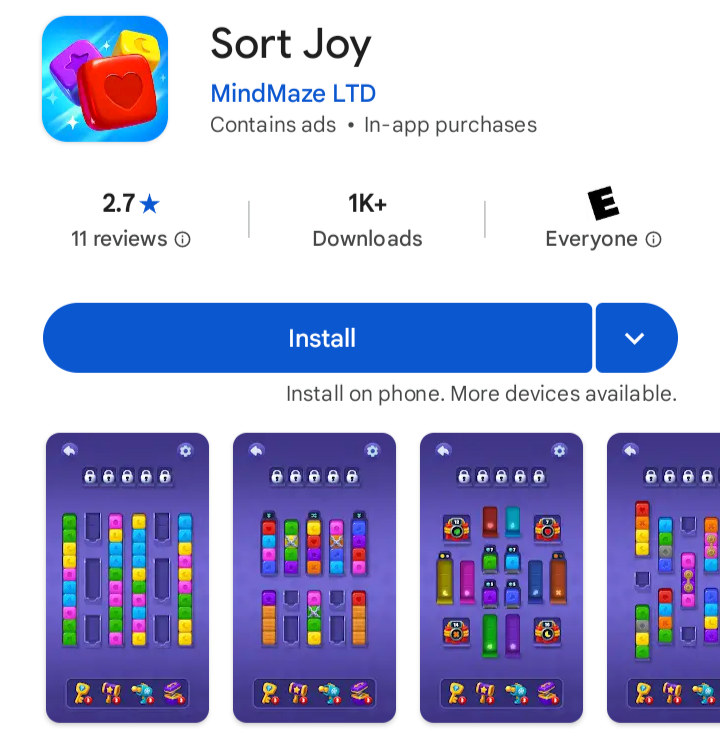Open the first gameplay screenshot
Screen dimensions: 720x745
127,578
